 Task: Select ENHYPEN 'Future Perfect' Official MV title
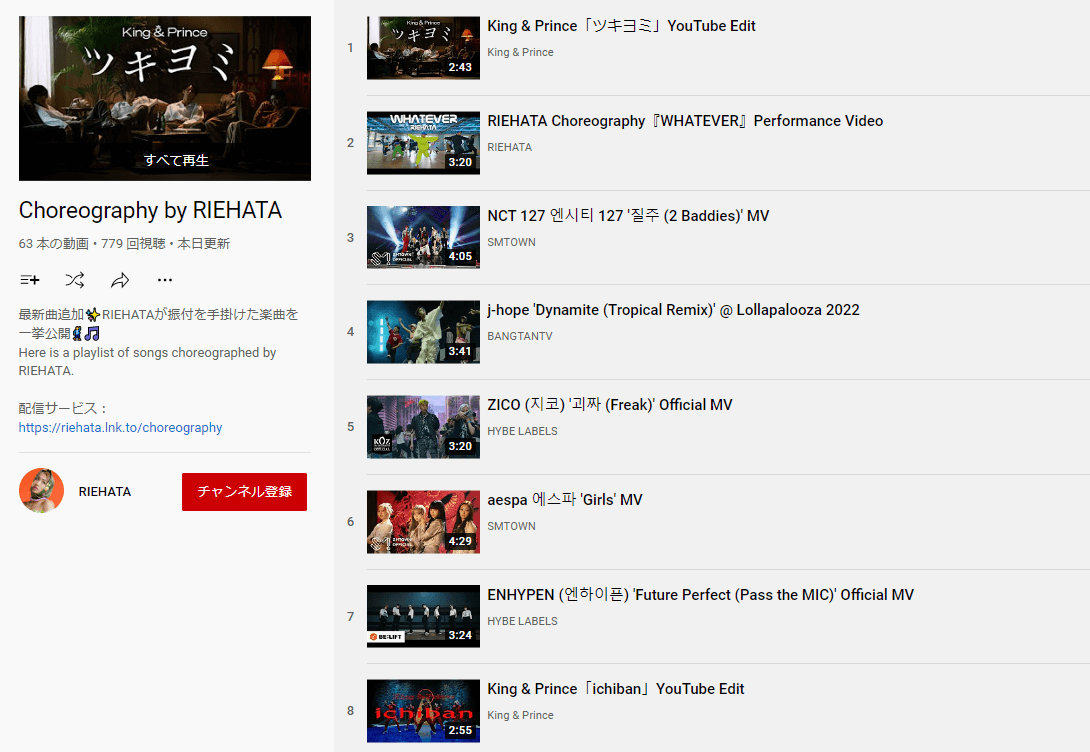701,595
